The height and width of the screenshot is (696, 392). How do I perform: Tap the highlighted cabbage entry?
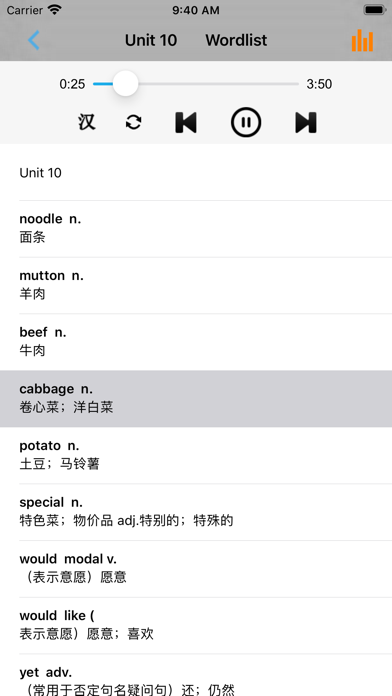click(x=196, y=399)
